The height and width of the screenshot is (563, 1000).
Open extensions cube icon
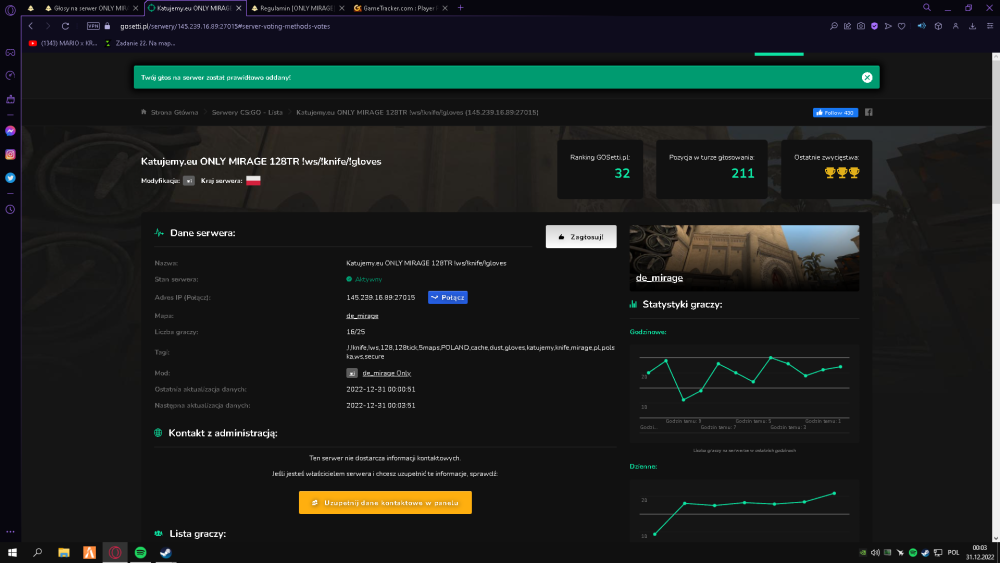click(938, 26)
